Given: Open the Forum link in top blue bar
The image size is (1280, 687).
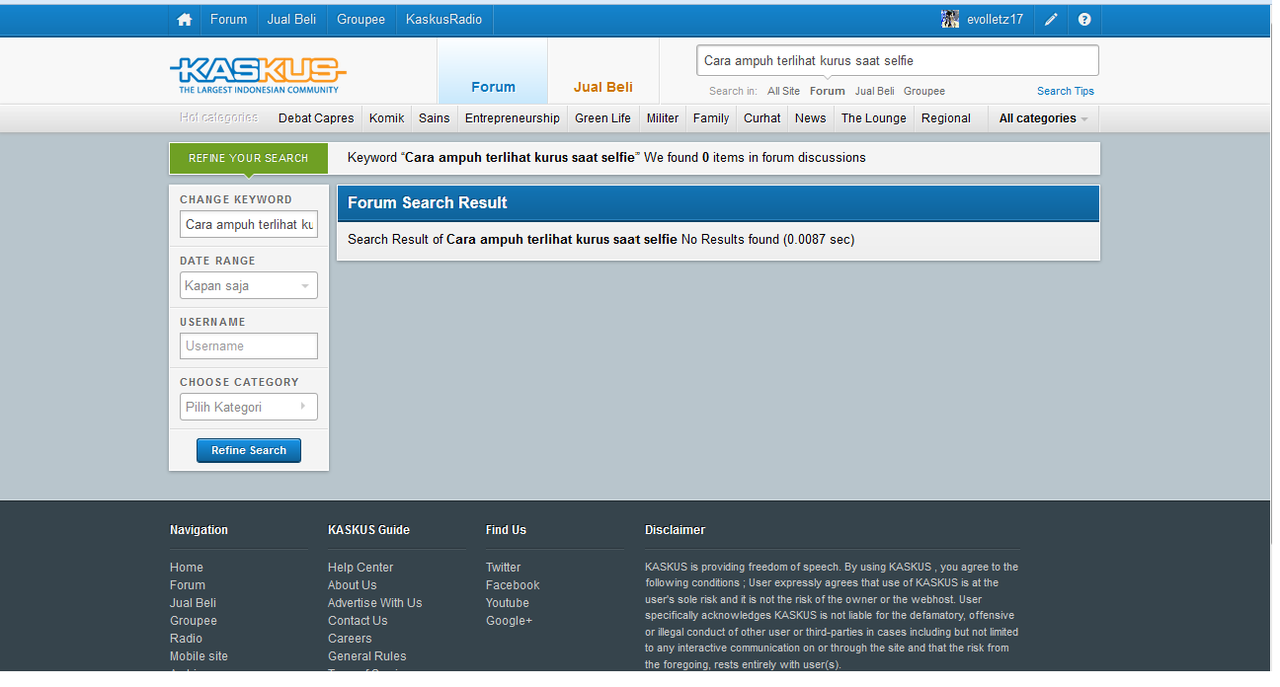Looking at the screenshot, I should pyautogui.click(x=229, y=19).
